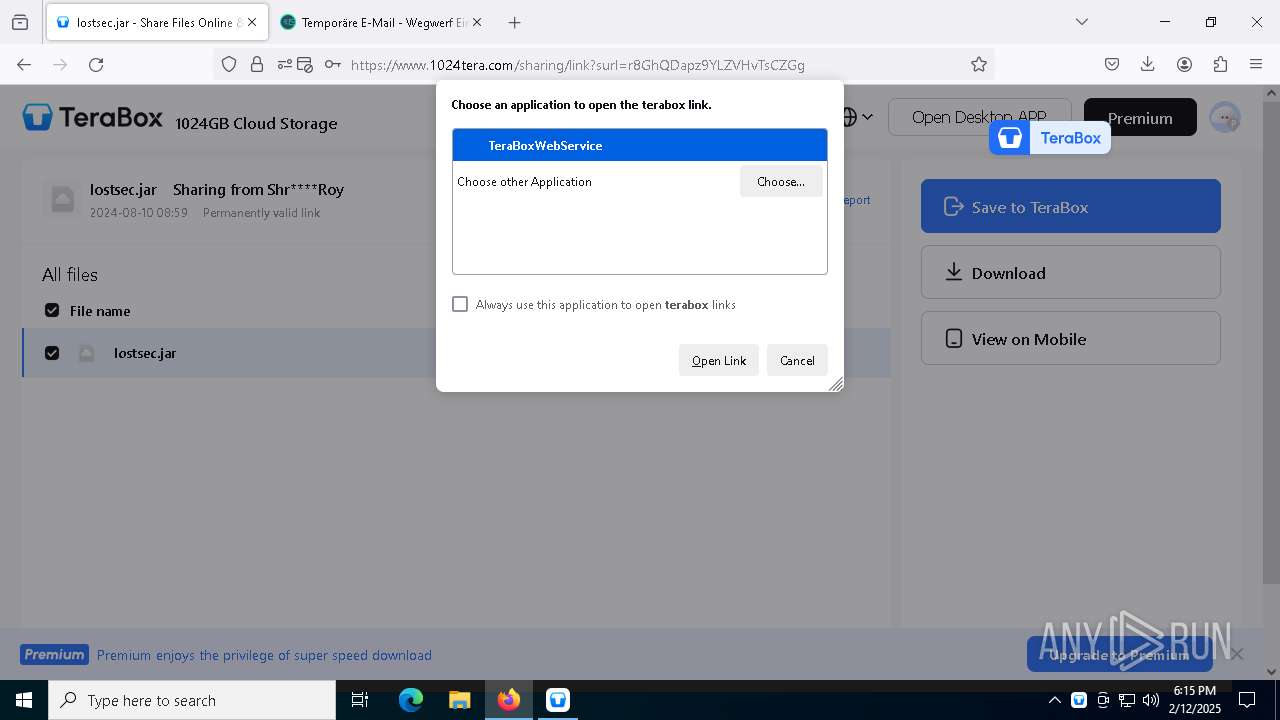Click the Report link
This screenshot has height=720, width=1280.
pyautogui.click(x=856, y=200)
